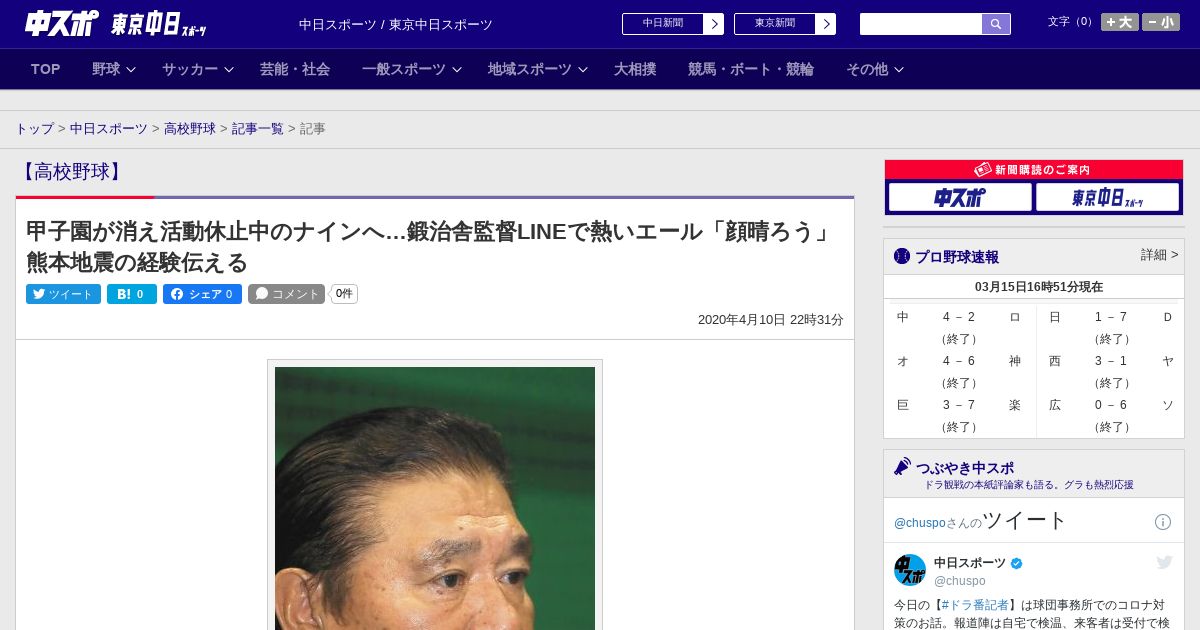Click the Facebook シェア button
1200x630 pixels.
pos(202,294)
